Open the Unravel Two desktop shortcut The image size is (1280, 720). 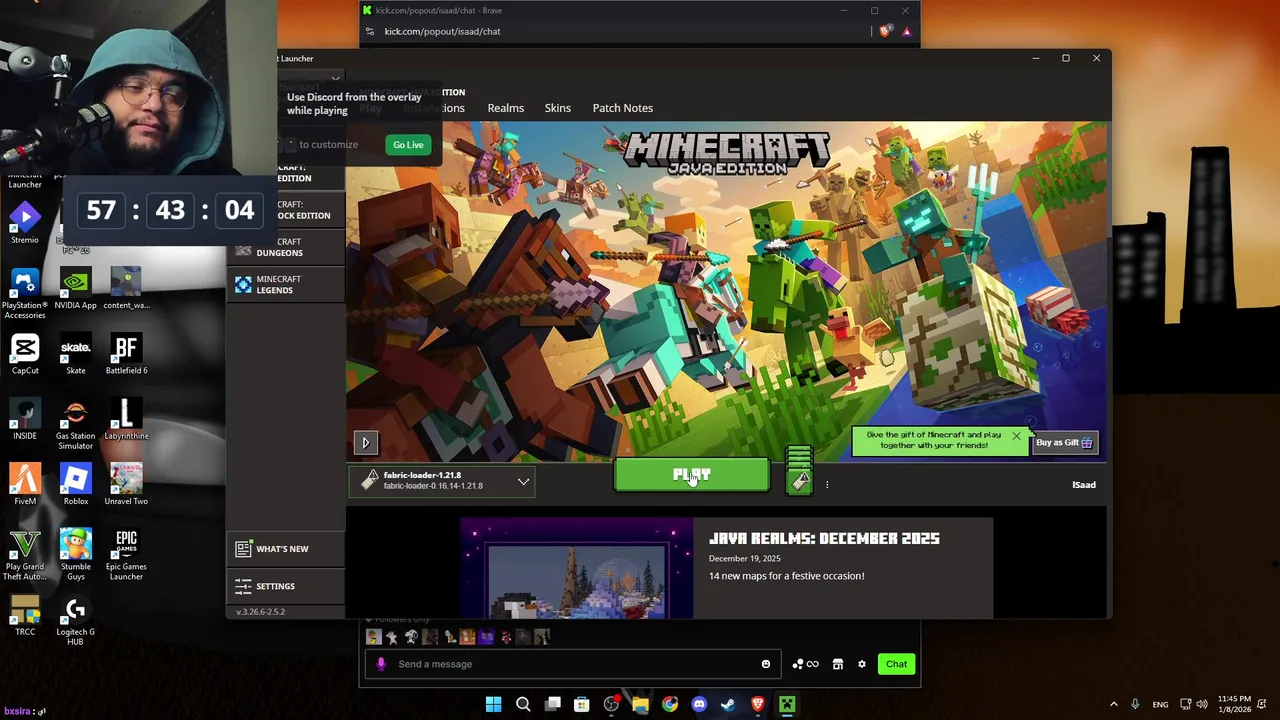[126, 485]
